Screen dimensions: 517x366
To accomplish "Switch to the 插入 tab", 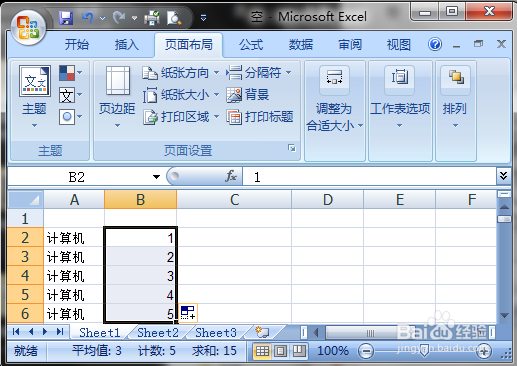I will (x=127, y=44).
